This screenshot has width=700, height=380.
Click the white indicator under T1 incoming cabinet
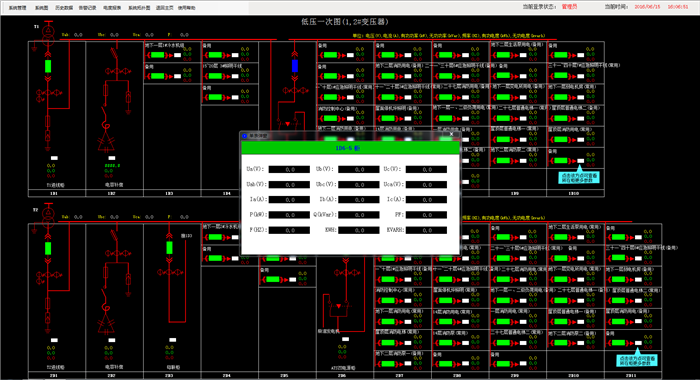54,158
